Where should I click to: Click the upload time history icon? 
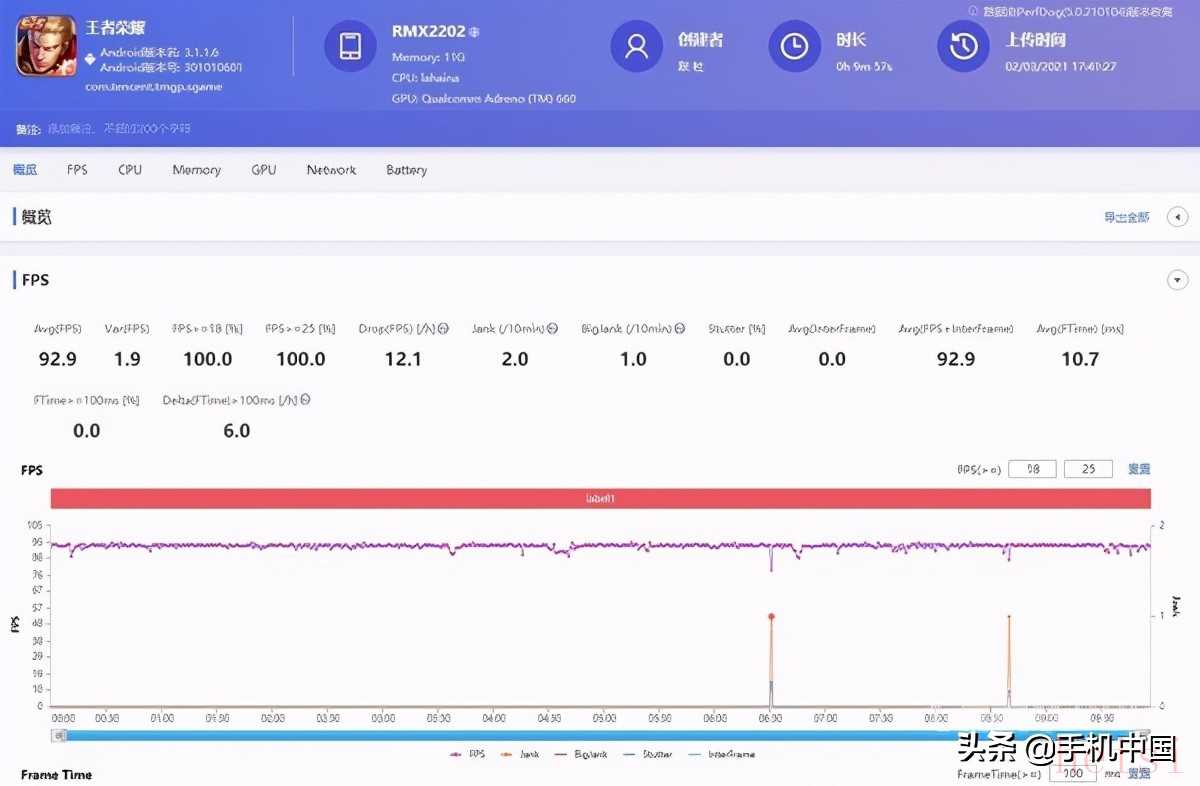(x=963, y=46)
